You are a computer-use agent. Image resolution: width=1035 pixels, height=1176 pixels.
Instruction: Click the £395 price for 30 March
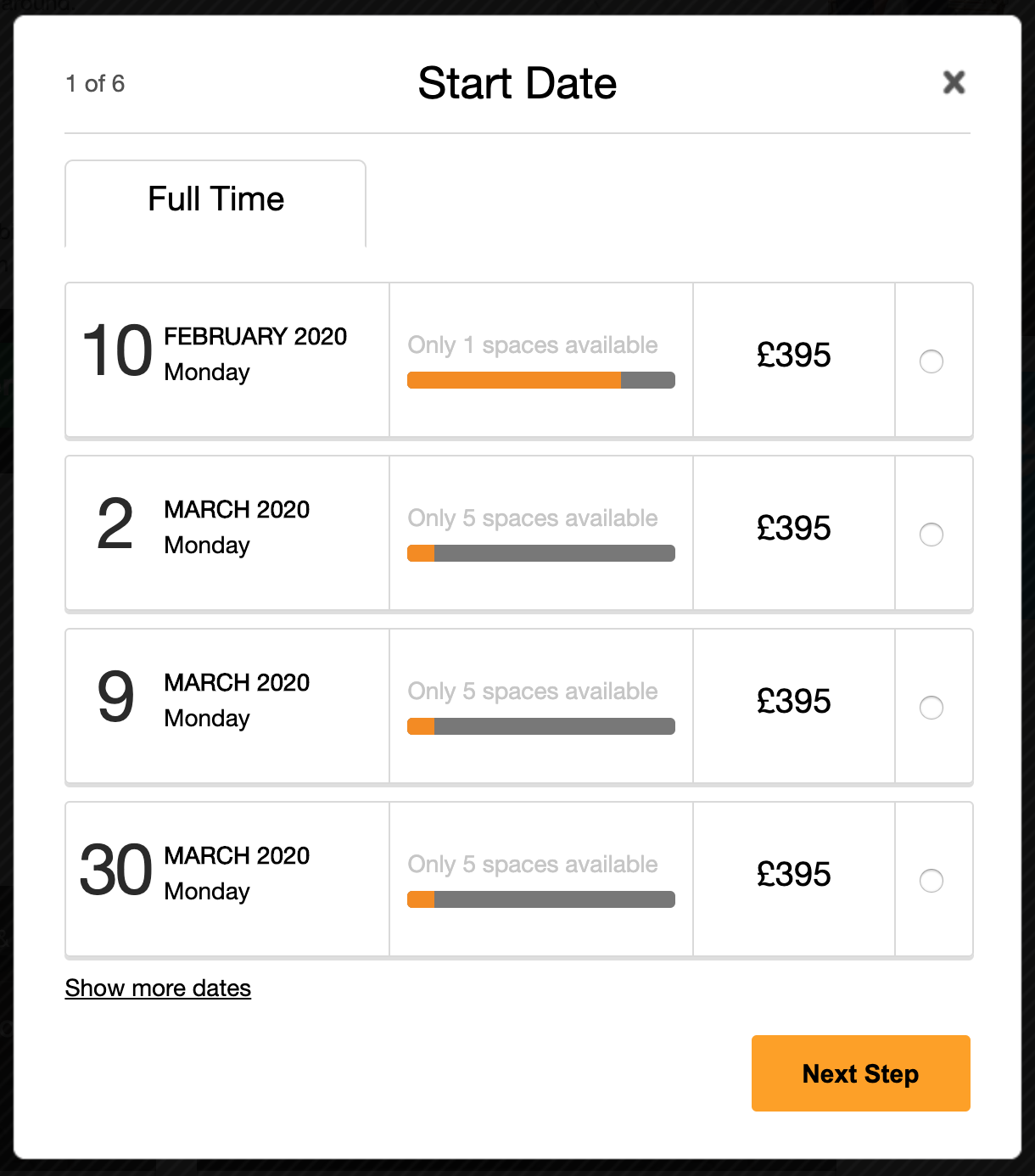[793, 875]
